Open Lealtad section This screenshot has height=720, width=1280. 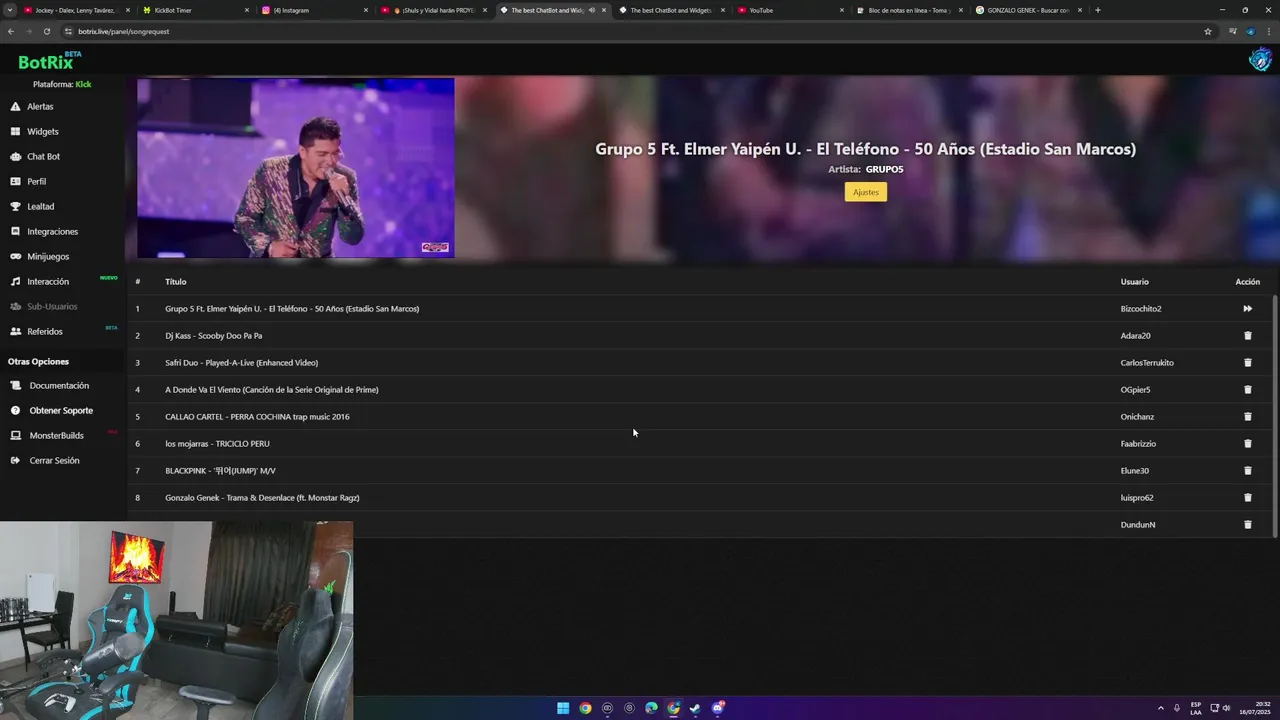40,206
